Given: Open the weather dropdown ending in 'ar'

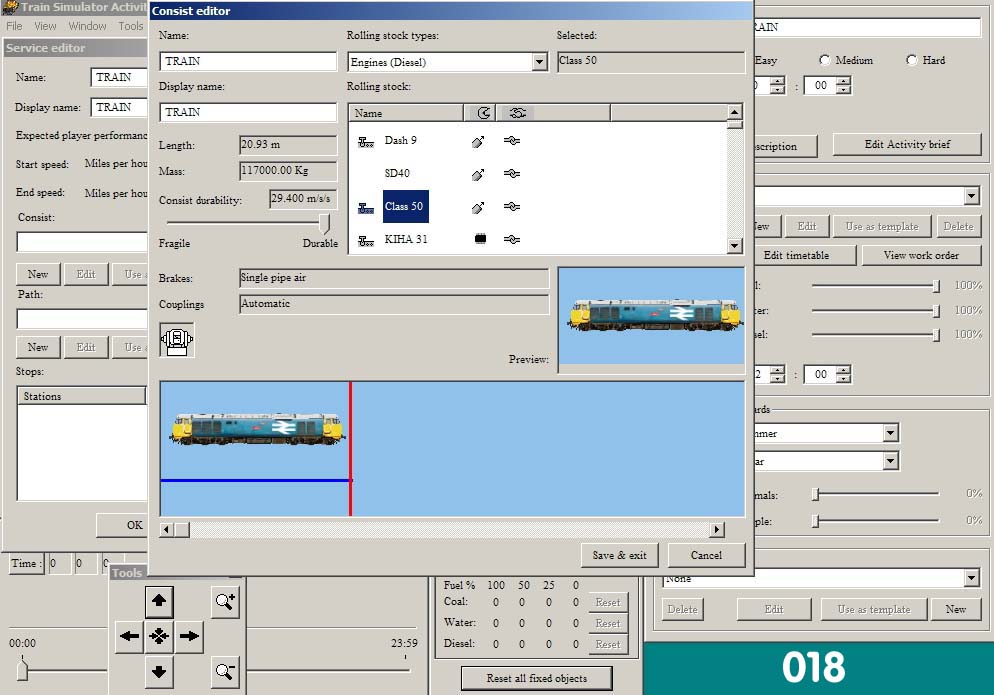Looking at the screenshot, I should point(891,461).
